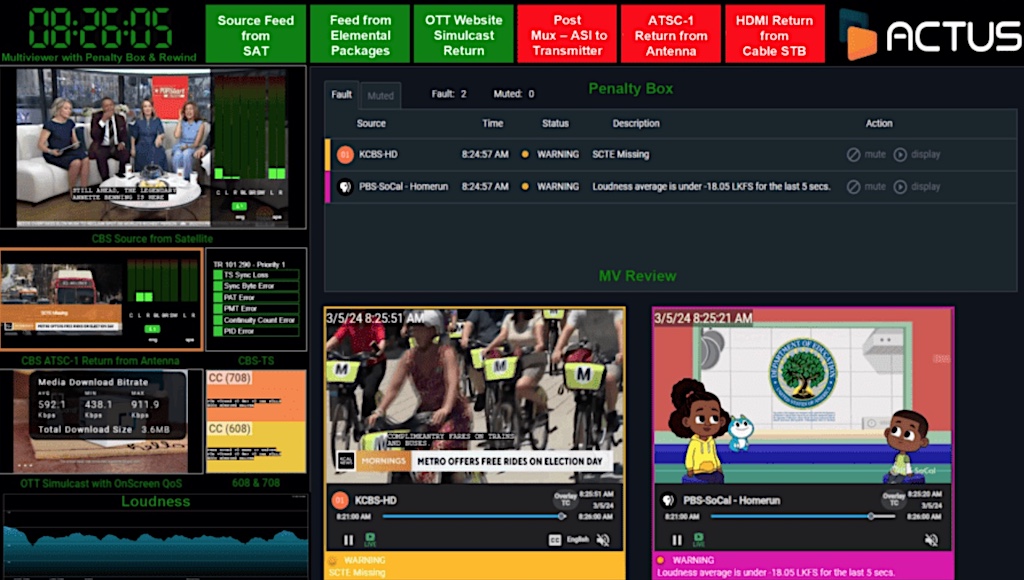1024x580 pixels.
Task: Choose the OTT Website Simulcast Return button
Action: point(464,35)
